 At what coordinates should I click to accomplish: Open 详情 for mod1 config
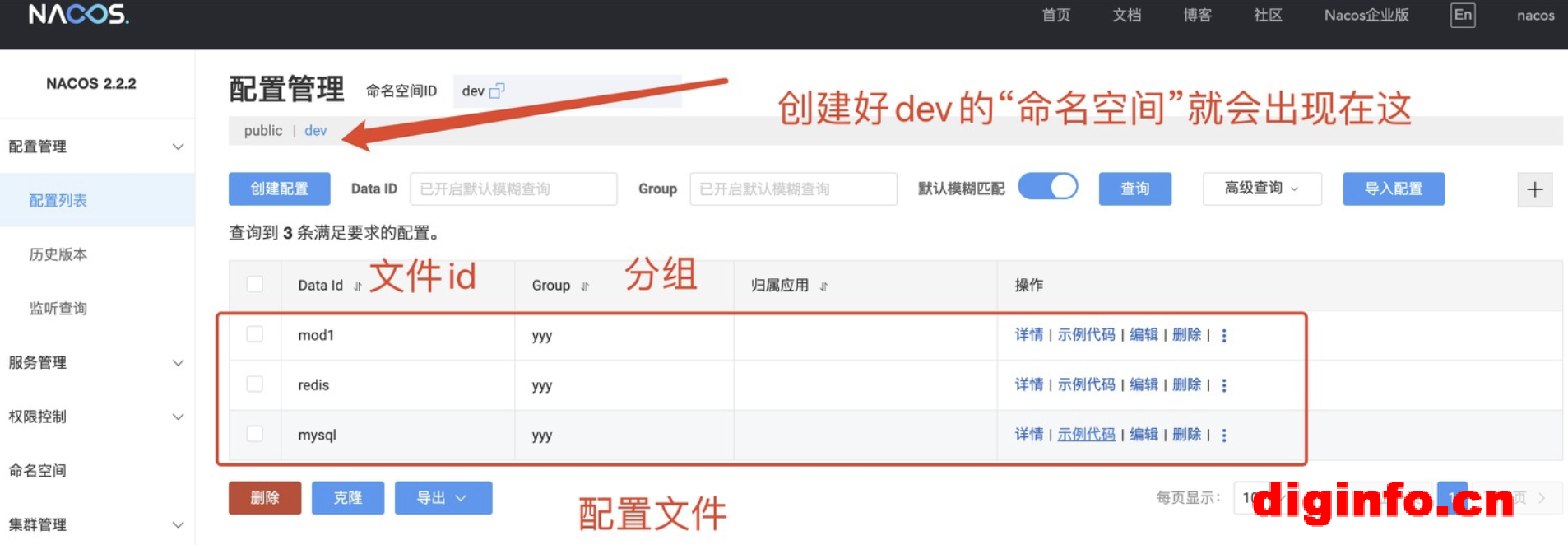pos(1029,334)
